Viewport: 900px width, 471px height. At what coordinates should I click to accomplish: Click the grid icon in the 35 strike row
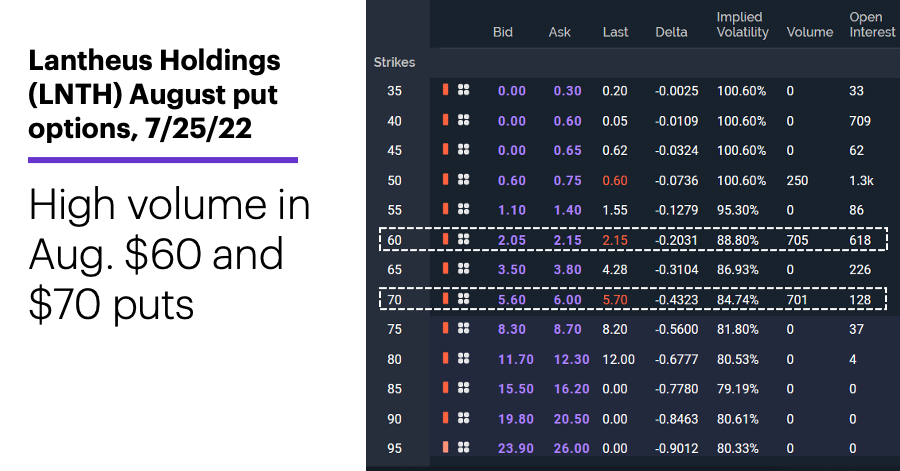point(463,89)
